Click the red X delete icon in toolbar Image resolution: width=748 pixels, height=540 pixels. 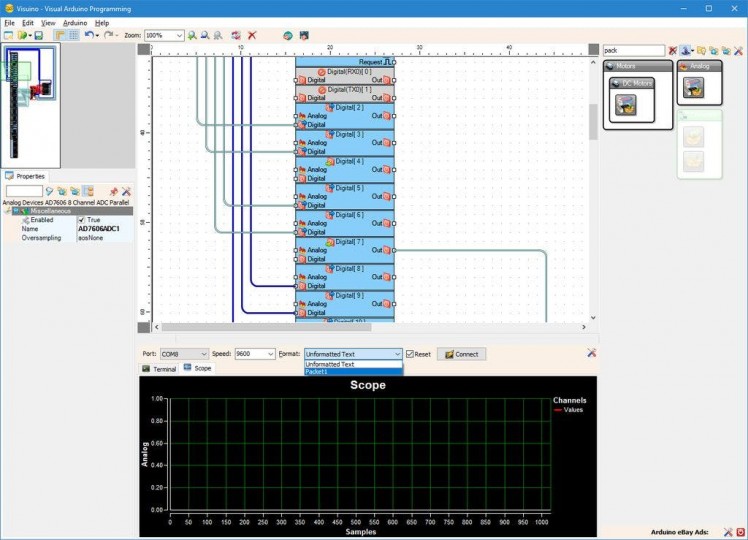coord(252,35)
